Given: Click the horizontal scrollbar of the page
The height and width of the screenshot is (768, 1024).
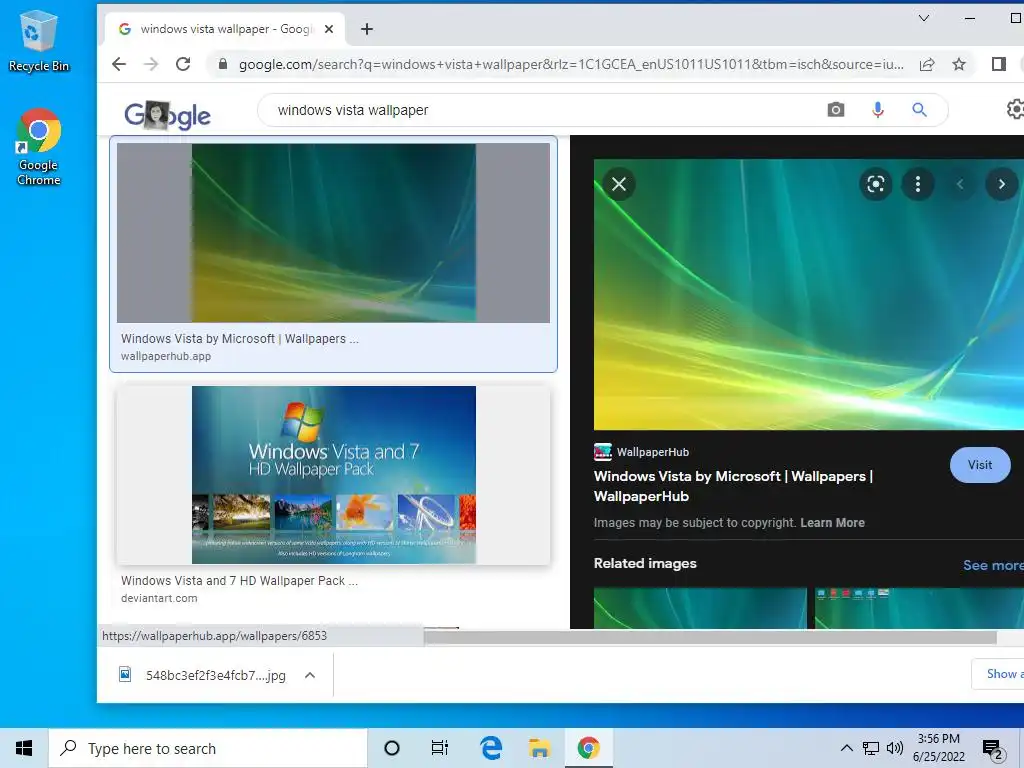Looking at the screenshot, I should pos(711,638).
